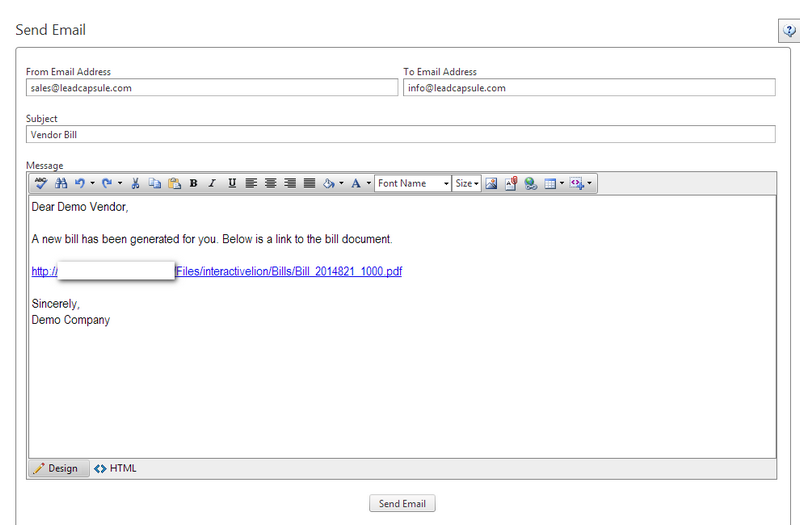
Task: Click the Cut scissors icon
Action: [135, 184]
